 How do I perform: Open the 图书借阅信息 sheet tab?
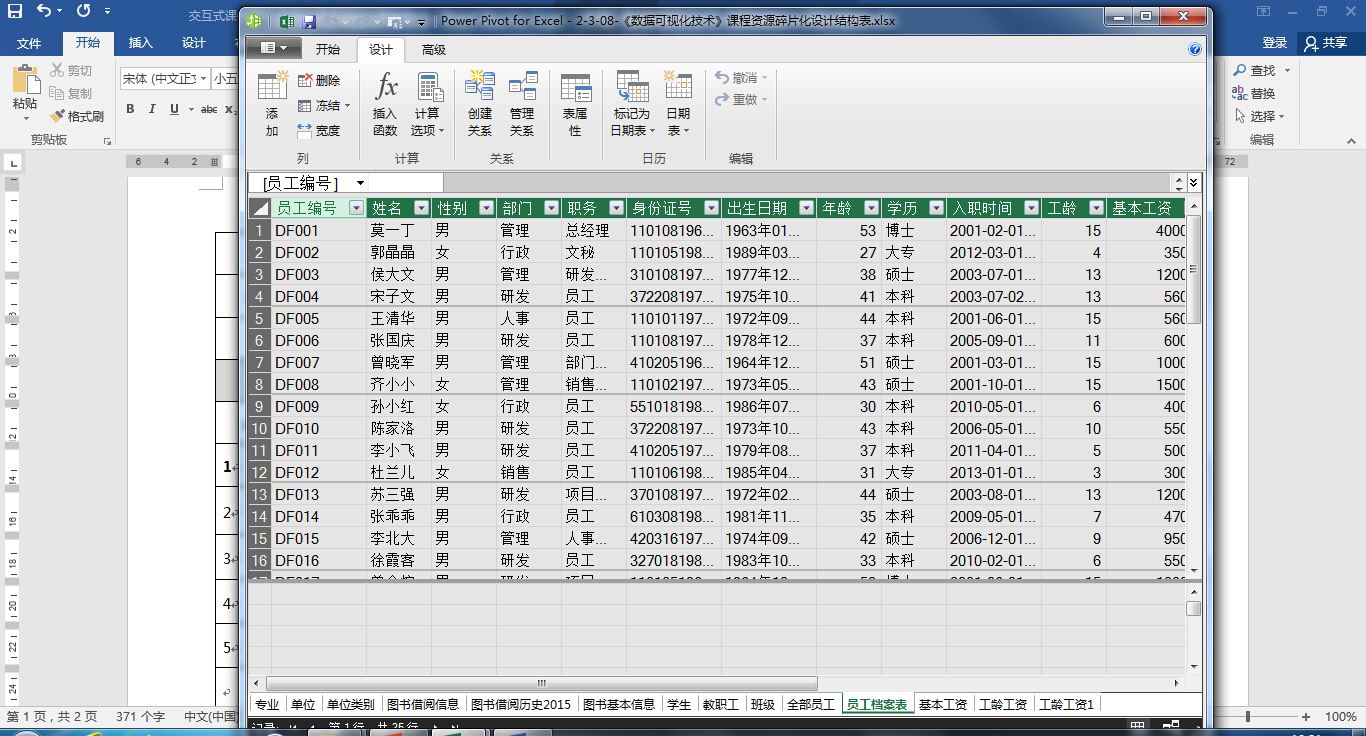(422, 704)
